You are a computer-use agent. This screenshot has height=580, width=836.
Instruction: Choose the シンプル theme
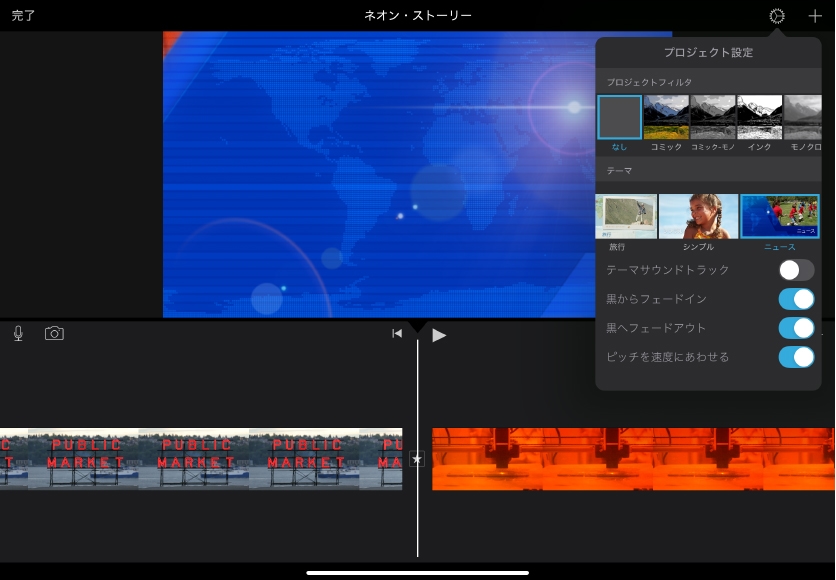tap(698, 217)
